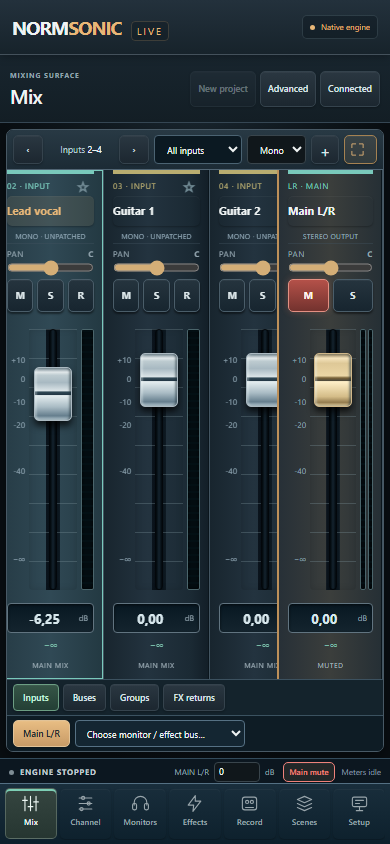
Task: Go to previous inputs page arrow
Action: [x=27, y=150]
